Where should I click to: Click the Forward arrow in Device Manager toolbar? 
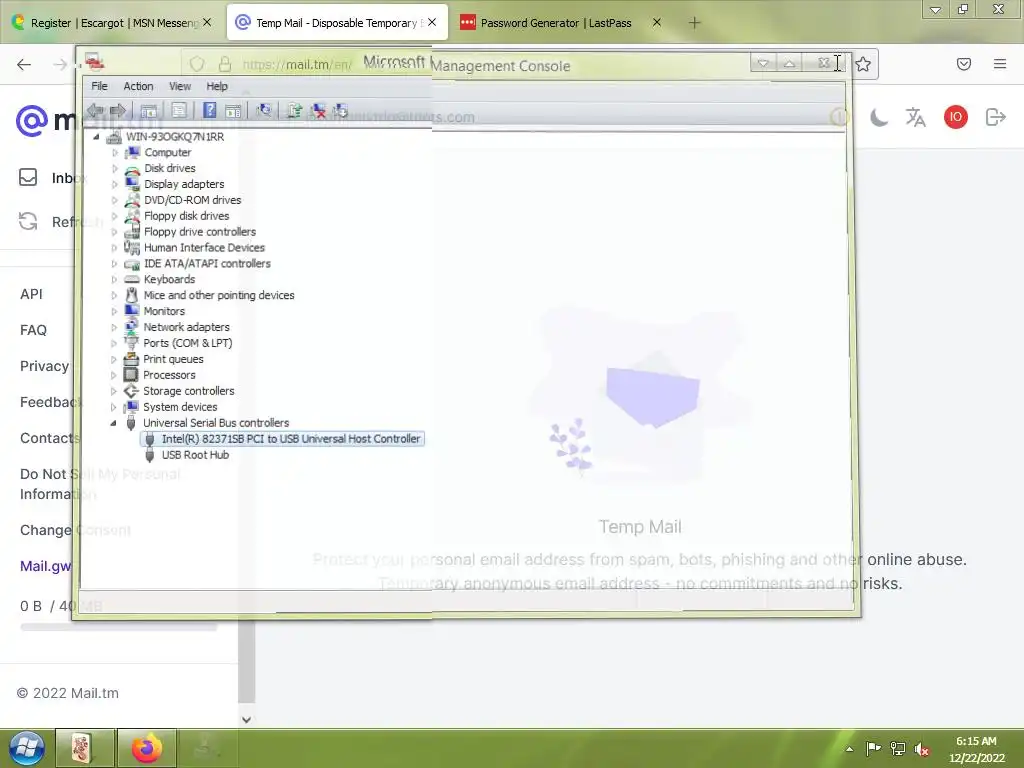(x=118, y=110)
